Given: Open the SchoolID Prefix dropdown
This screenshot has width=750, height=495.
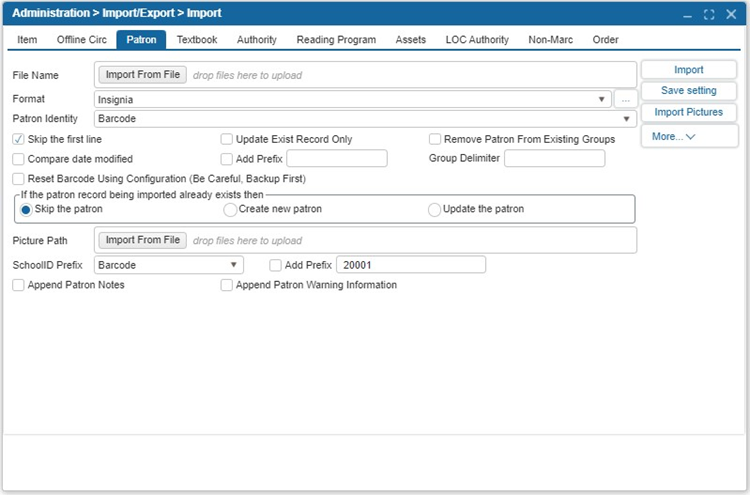Looking at the screenshot, I should 168,265.
